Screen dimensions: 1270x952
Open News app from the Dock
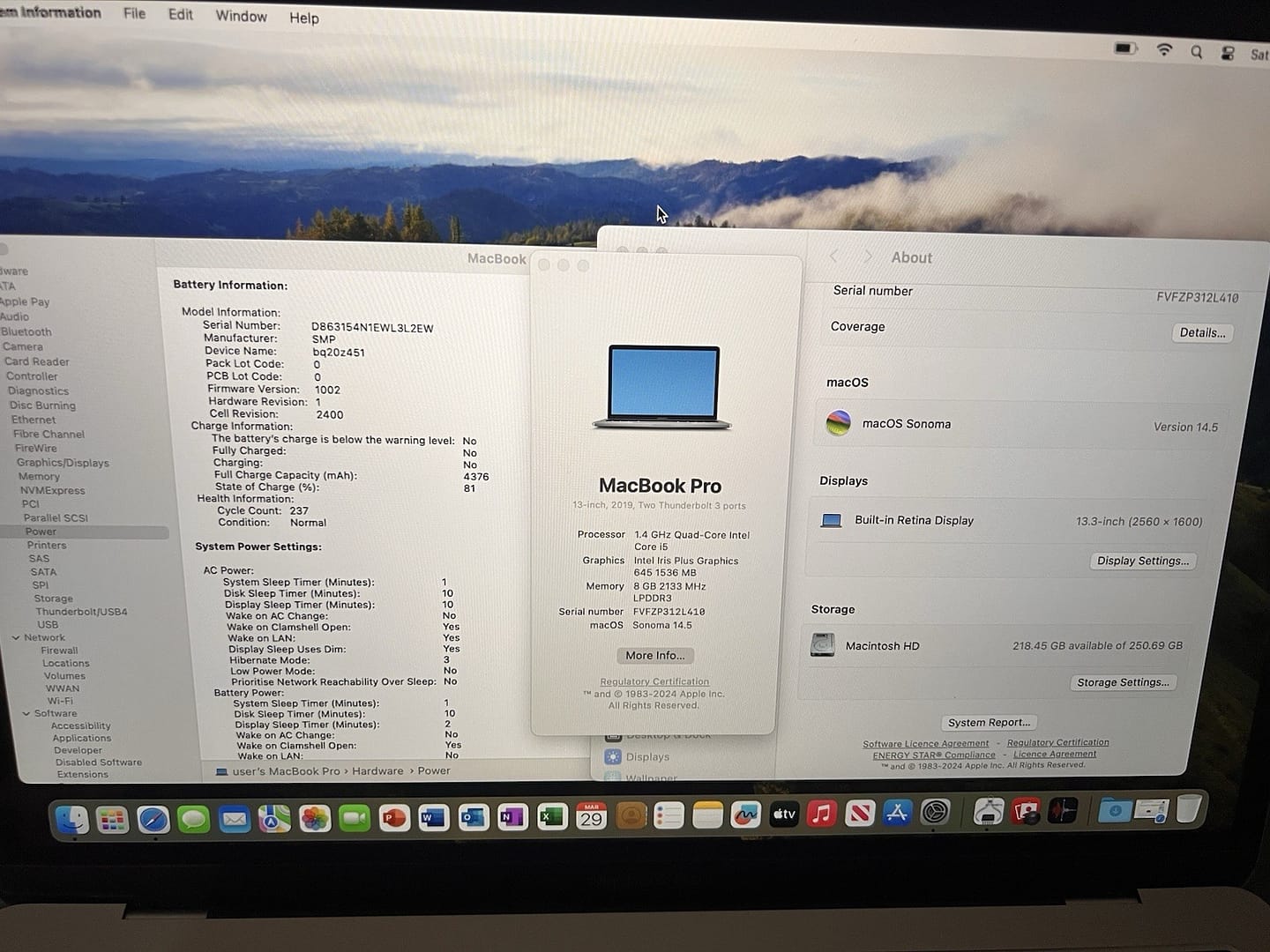coord(860,814)
